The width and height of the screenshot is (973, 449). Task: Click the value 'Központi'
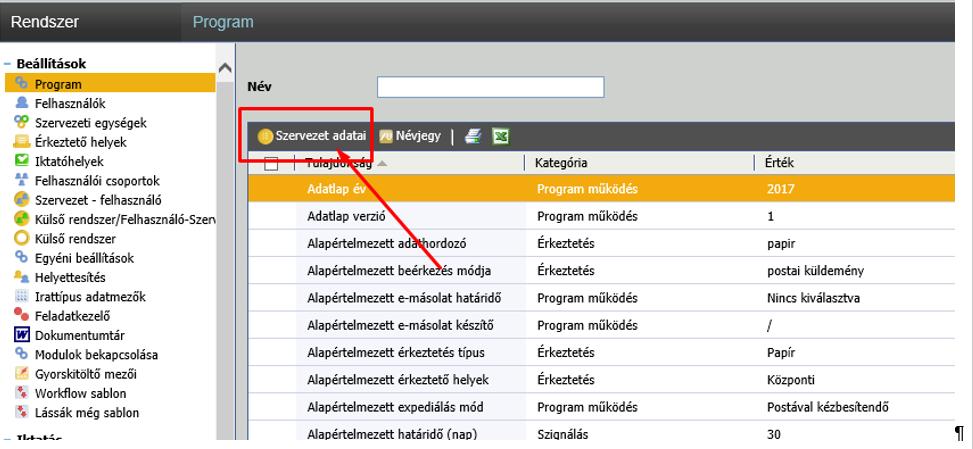click(791, 380)
